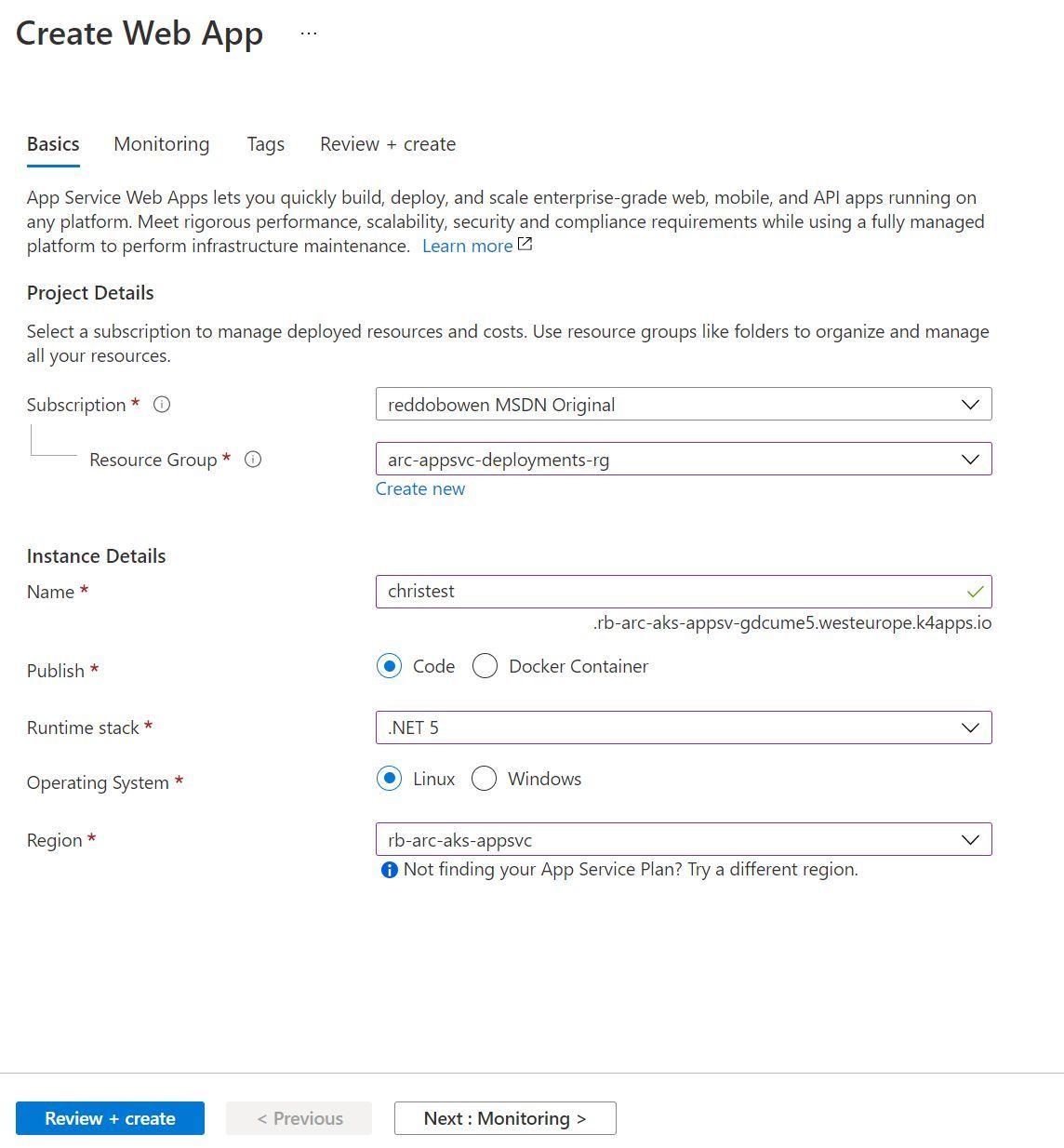Image resolution: width=1064 pixels, height=1148 pixels.
Task: Click the 'Not finding your App Service Plan?' message
Action: pos(631,870)
